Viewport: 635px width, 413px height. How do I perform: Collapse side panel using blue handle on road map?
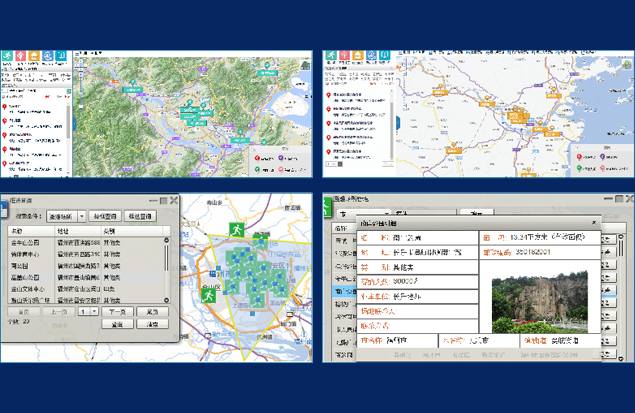[398, 123]
